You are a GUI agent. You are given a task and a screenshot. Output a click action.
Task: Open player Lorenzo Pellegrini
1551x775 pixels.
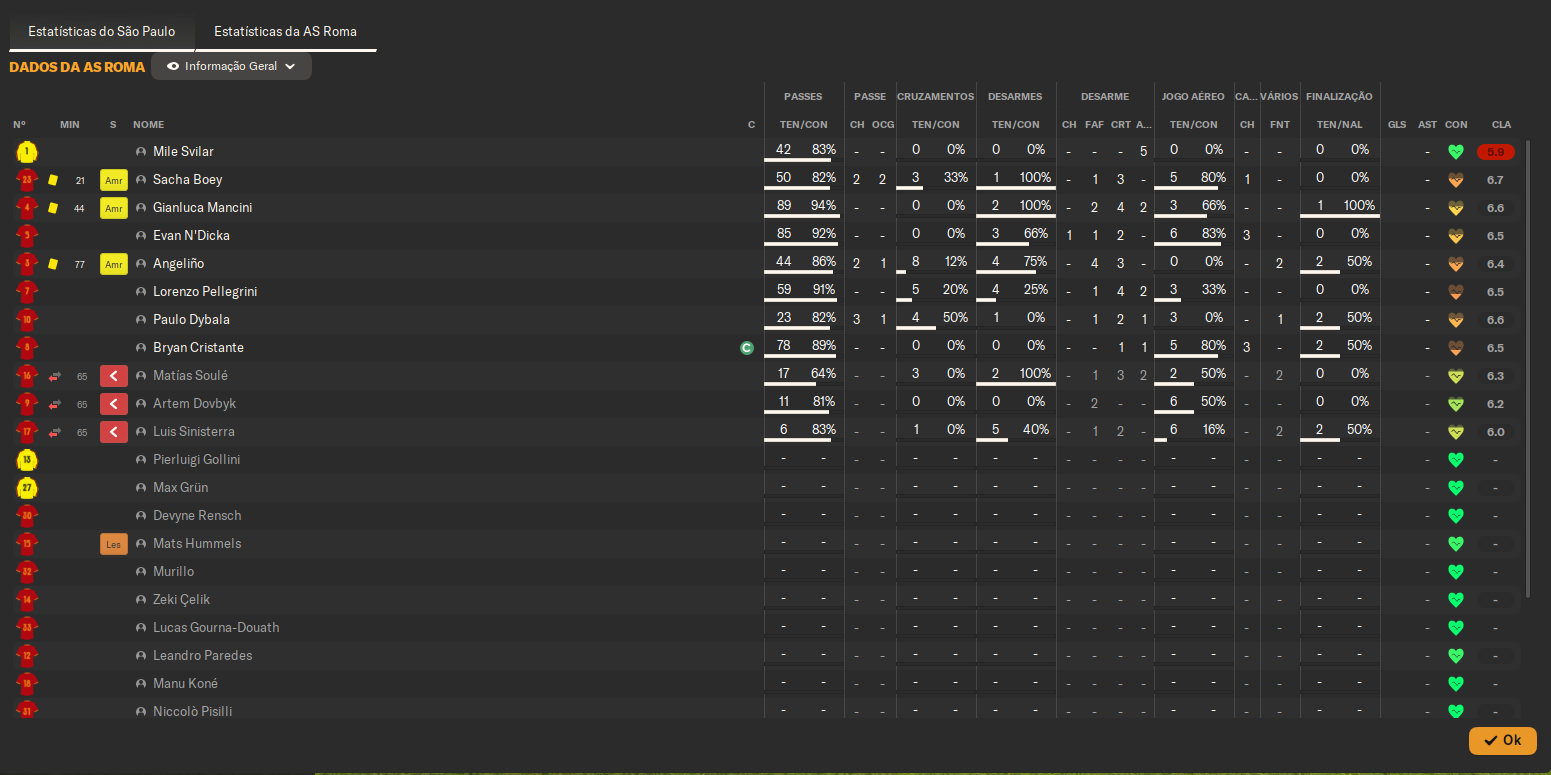click(x=205, y=292)
